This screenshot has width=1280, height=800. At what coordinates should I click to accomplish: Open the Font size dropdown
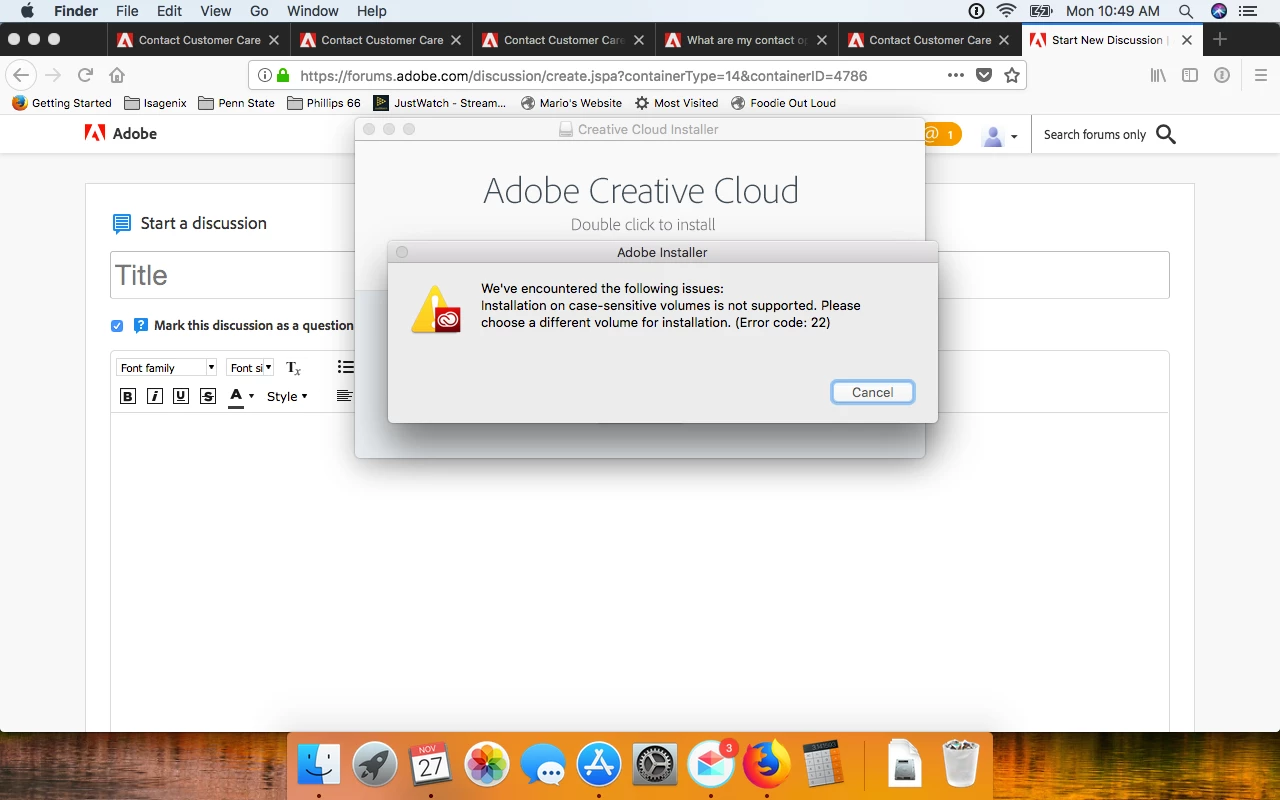click(x=250, y=368)
